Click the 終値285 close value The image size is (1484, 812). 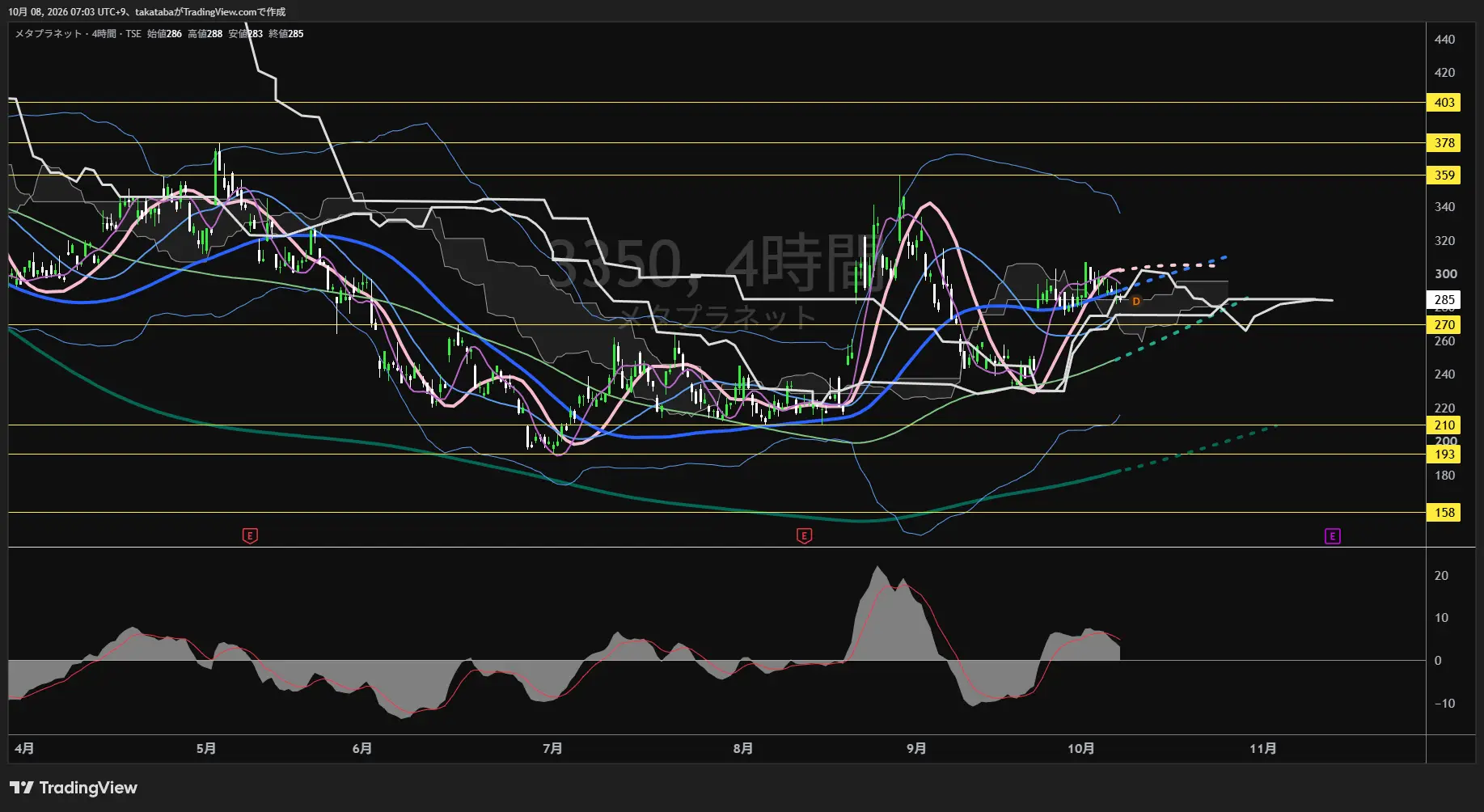pos(285,34)
